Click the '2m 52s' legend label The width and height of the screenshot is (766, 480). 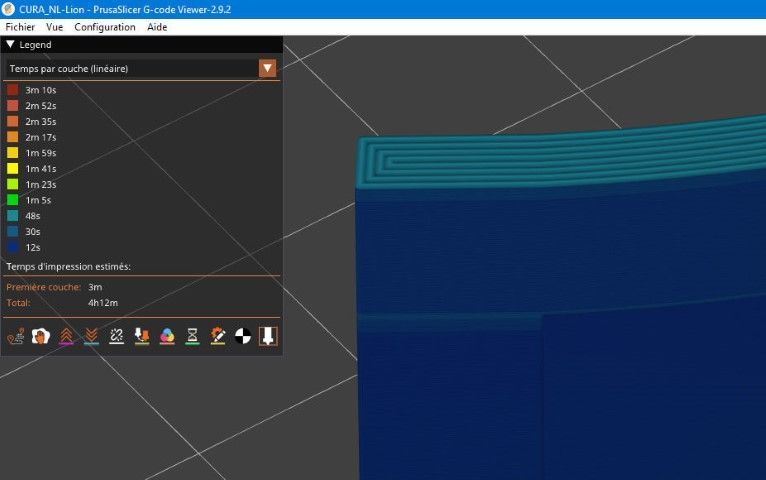pyautogui.click(x=41, y=105)
